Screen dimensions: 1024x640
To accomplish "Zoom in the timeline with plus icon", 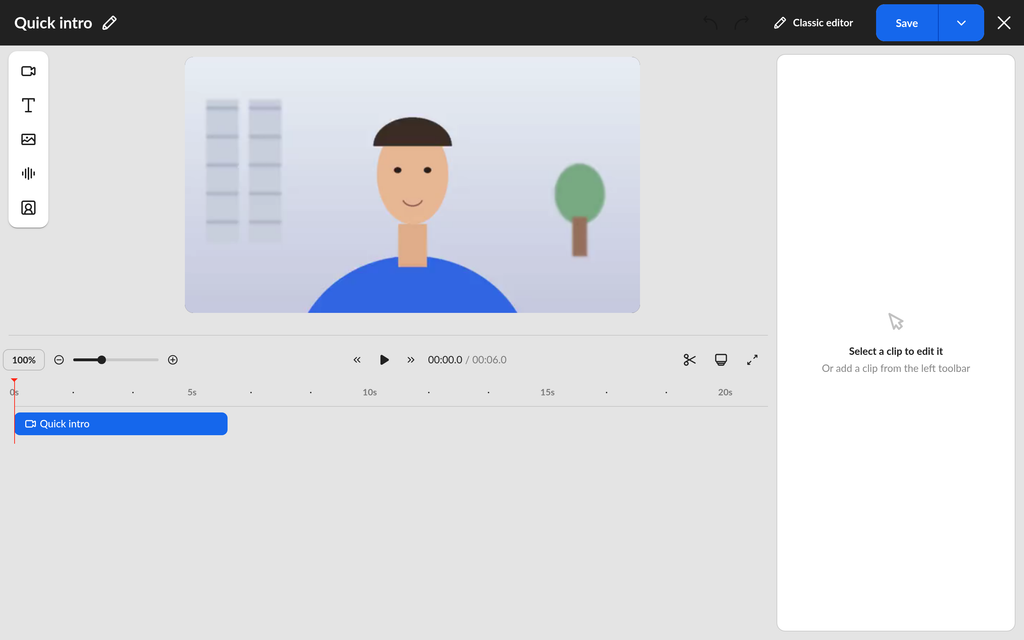I will (x=172, y=360).
